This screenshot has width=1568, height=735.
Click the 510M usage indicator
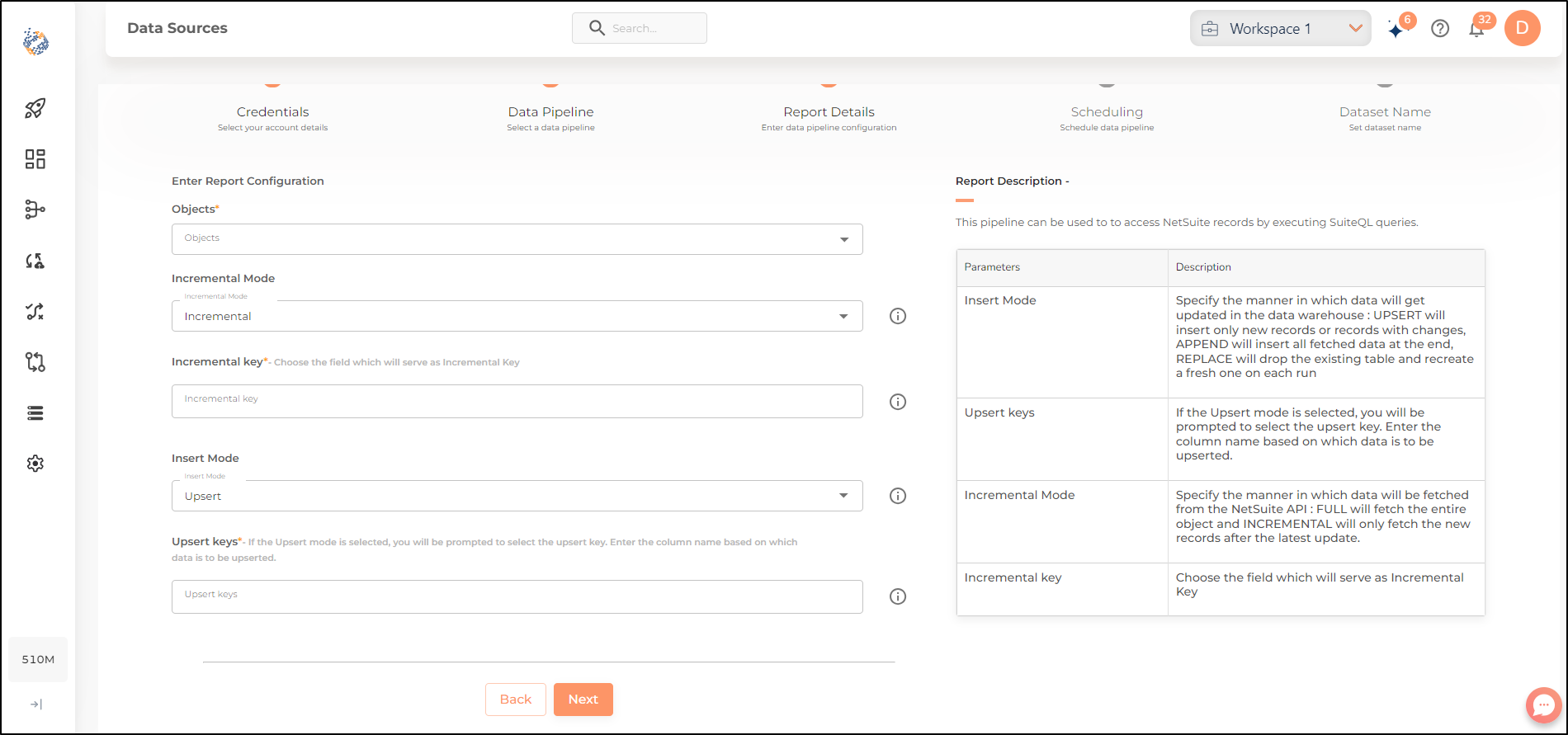tap(38, 659)
